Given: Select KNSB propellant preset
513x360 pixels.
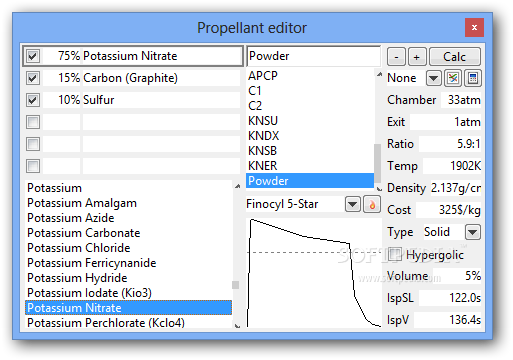Looking at the screenshot, I should (x=310, y=151).
